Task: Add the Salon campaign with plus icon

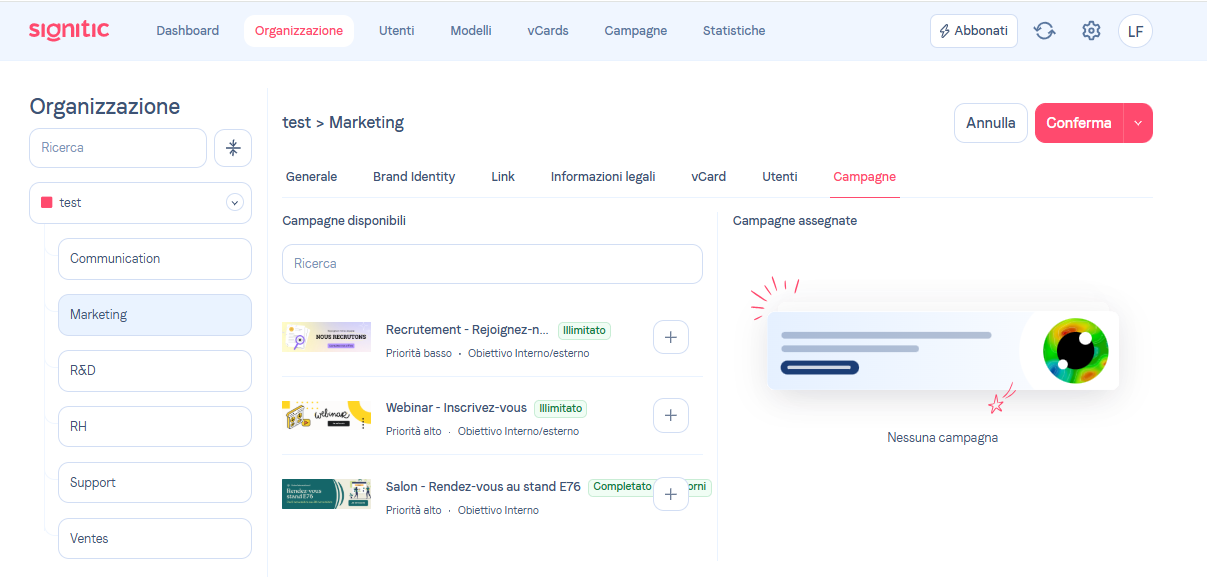Action: [670, 493]
